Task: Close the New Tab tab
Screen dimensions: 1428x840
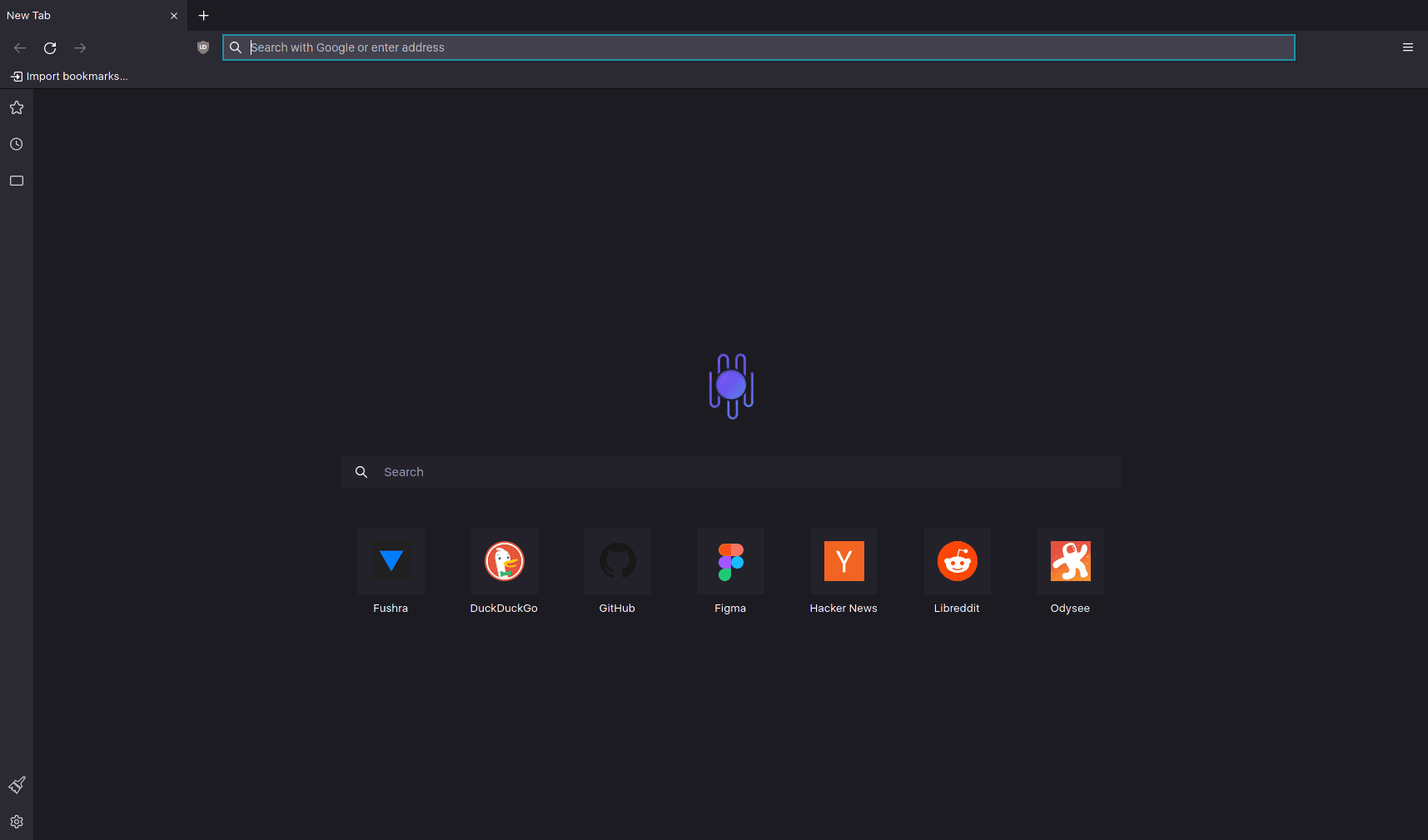Action: point(174,16)
